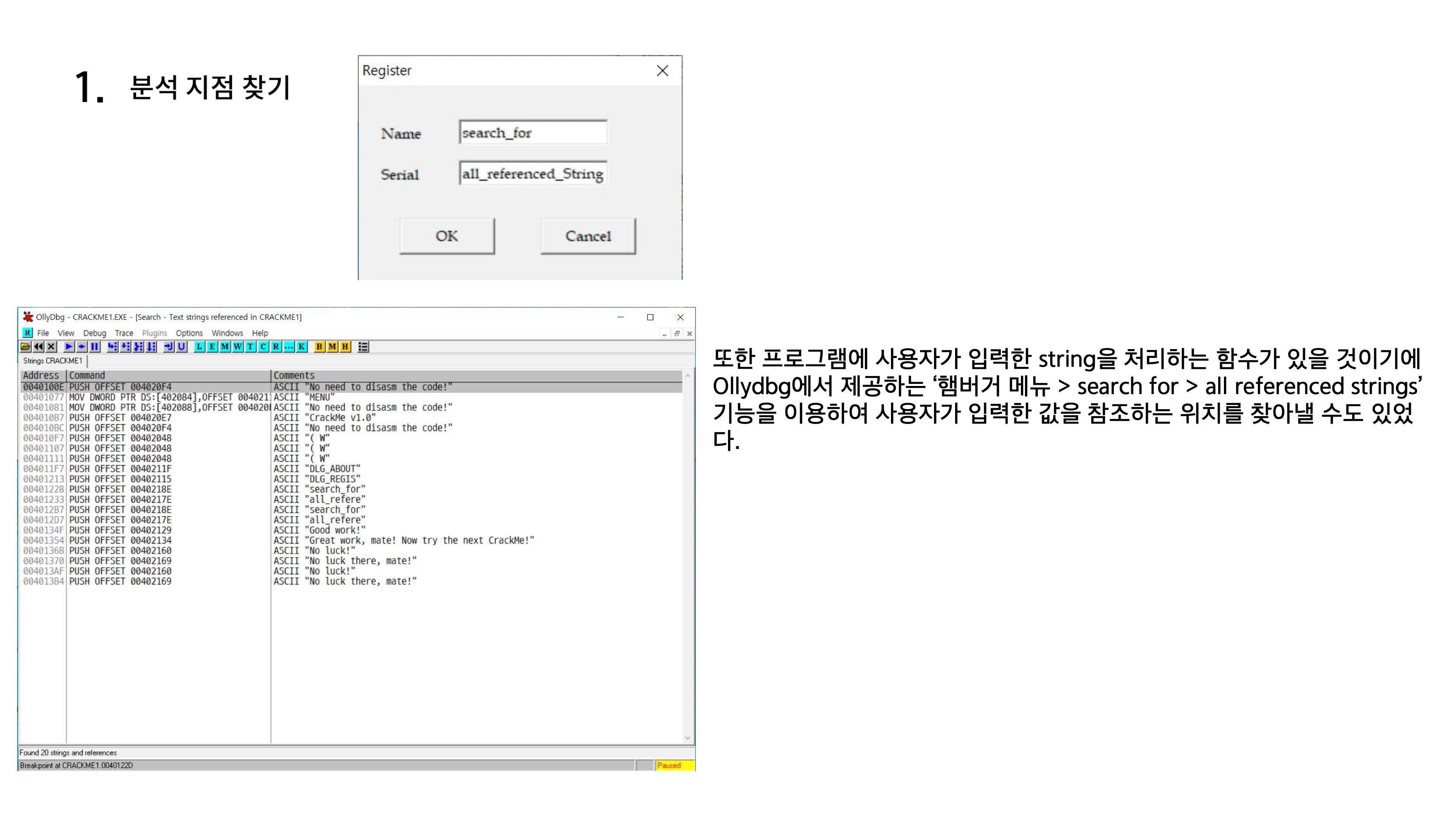Open Breakpoints window B icon
This screenshot has height=819, width=1456.
click(x=319, y=347)
